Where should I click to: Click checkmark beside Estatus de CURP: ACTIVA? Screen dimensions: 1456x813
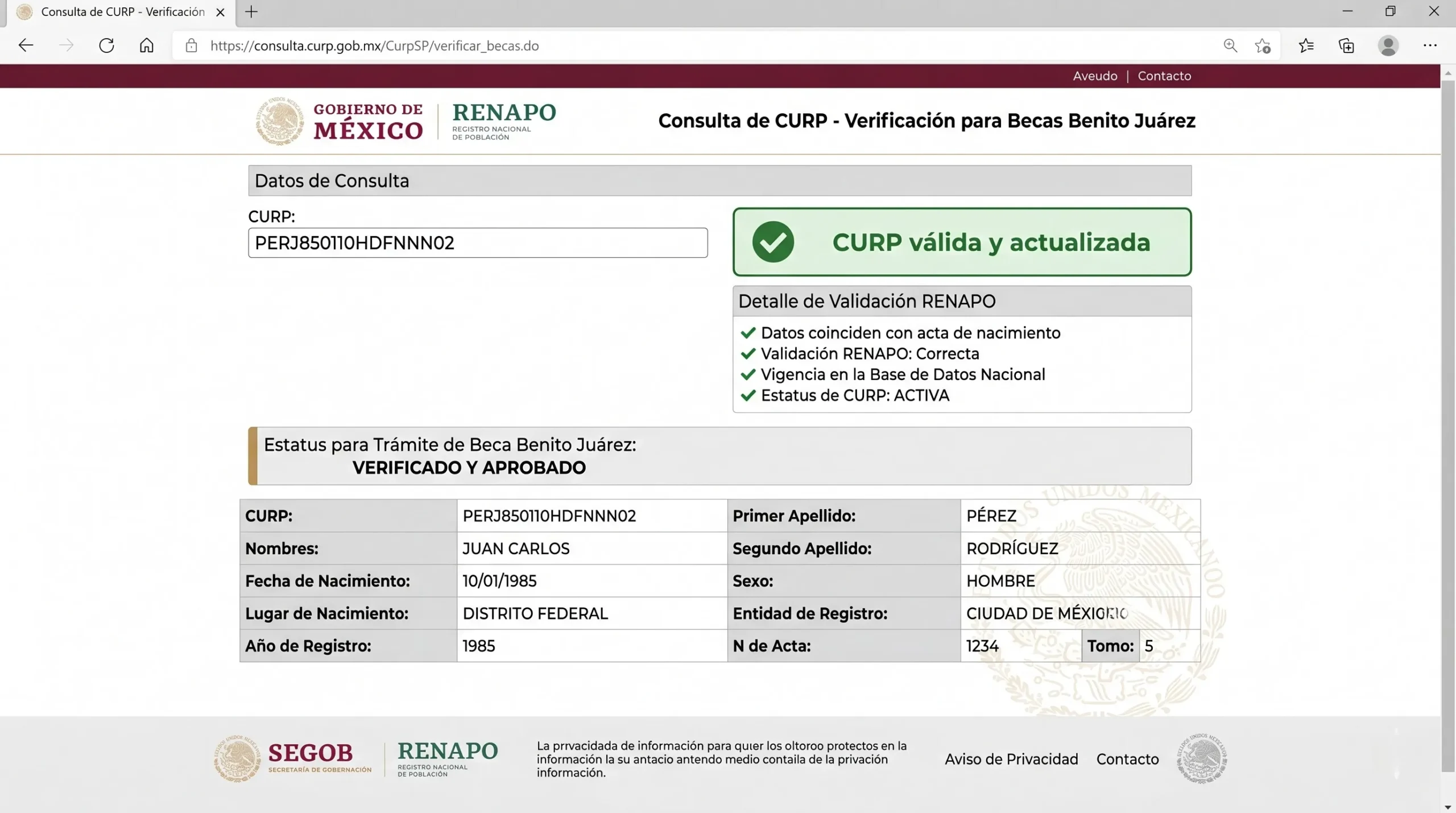point(748,395)
